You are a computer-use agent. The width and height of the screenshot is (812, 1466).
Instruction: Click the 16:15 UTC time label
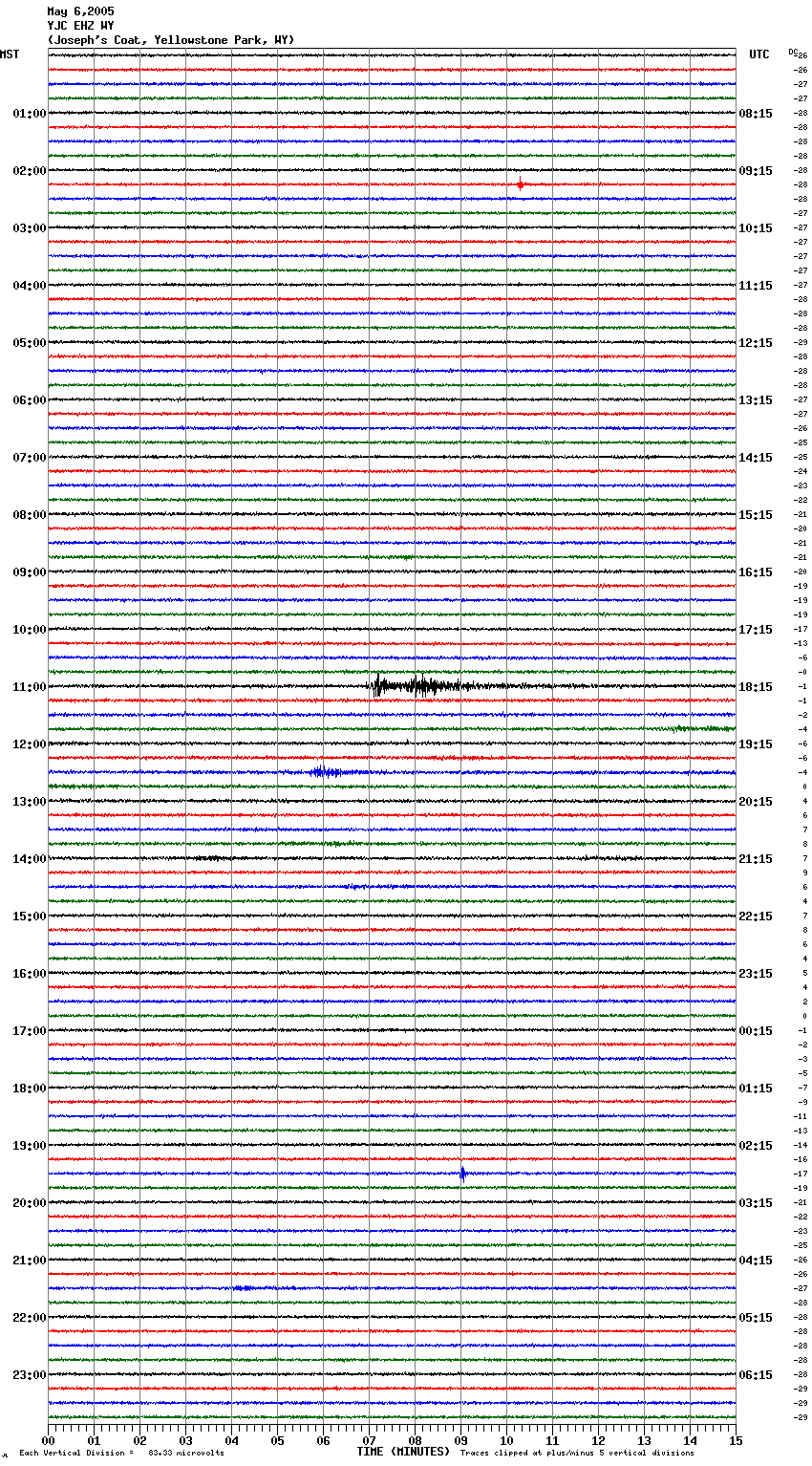coord(756,572)
